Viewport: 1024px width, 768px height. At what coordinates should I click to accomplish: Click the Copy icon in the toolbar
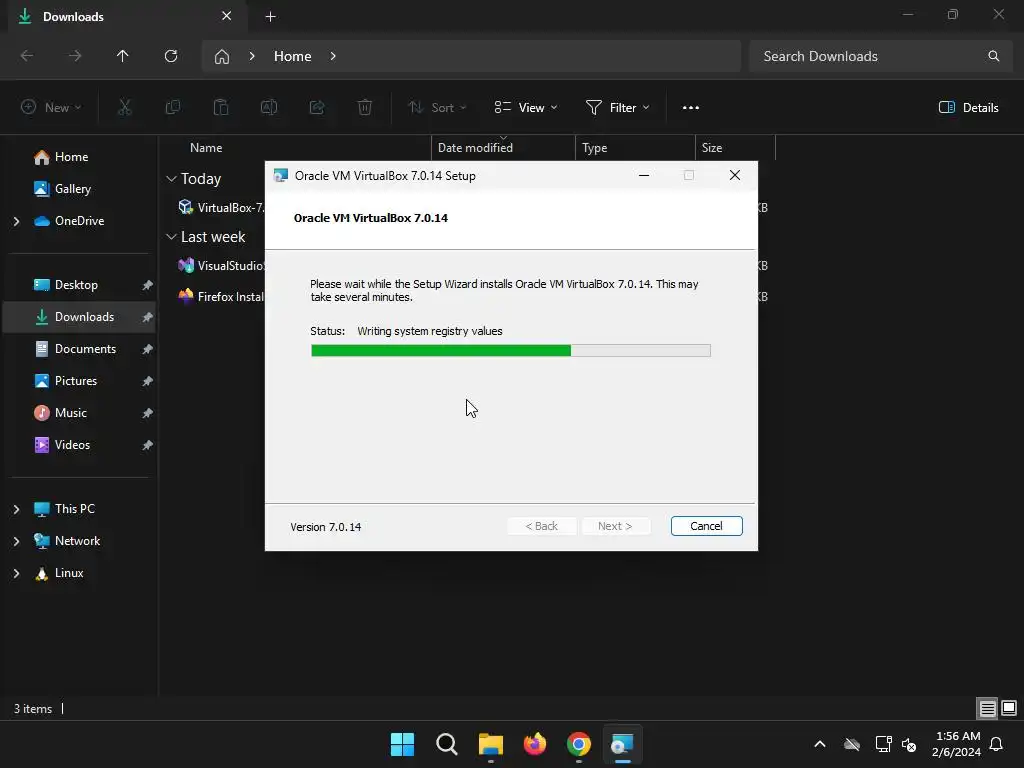coord(173,108)
